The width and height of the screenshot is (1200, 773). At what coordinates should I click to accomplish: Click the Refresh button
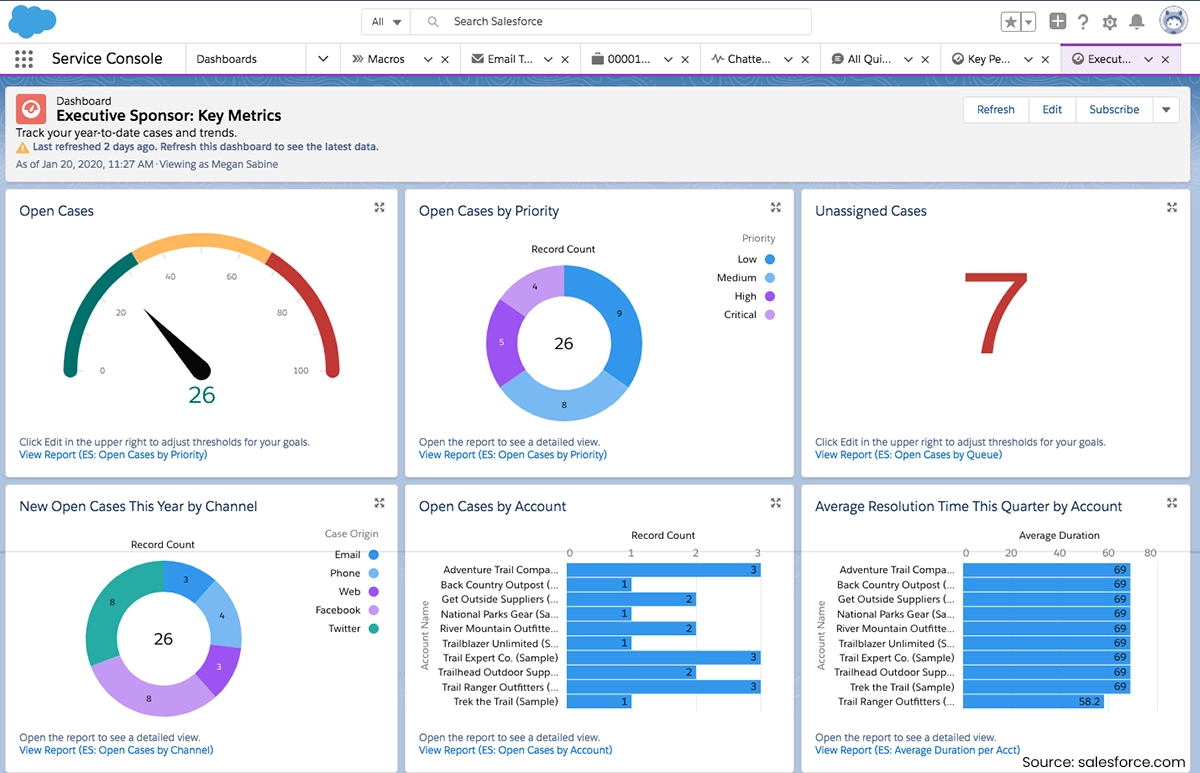[996, 109]
